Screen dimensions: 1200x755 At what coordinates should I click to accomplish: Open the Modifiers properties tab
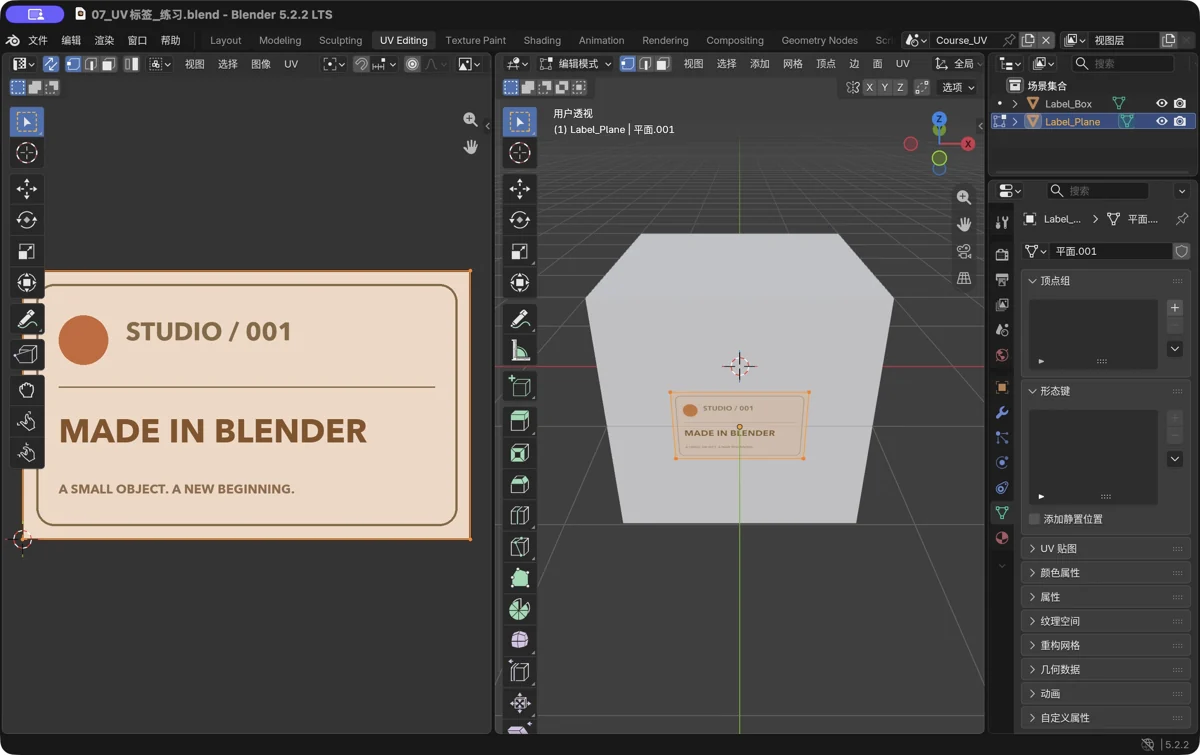(1002, 412)
